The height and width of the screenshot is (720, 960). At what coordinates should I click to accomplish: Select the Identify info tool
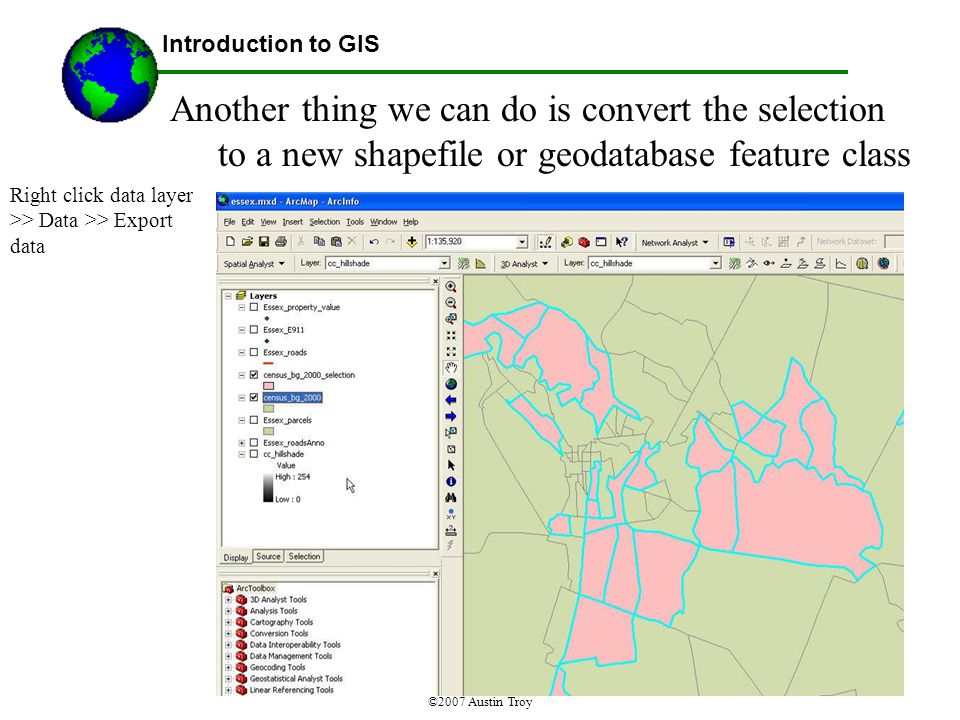(x=451, y=482)
